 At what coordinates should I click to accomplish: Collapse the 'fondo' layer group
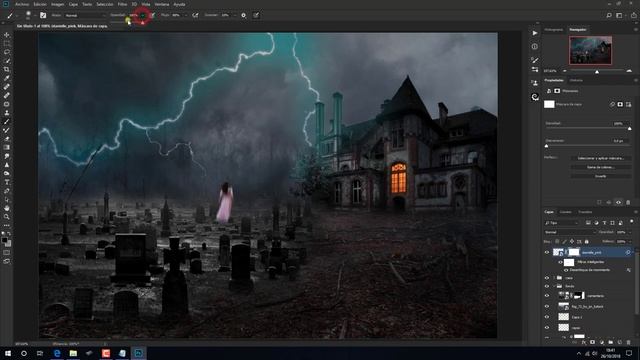[555, 286]
